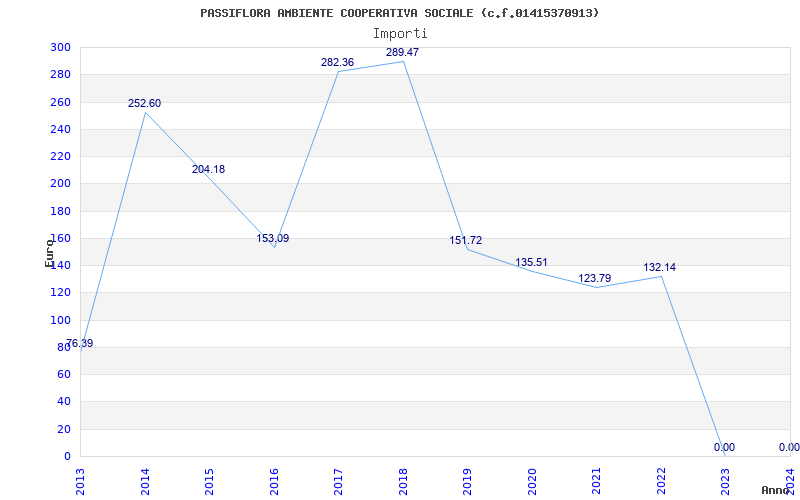Click the 2018 x-axis year label
Viewport: 800px width, 500px height.
(403, 481)
